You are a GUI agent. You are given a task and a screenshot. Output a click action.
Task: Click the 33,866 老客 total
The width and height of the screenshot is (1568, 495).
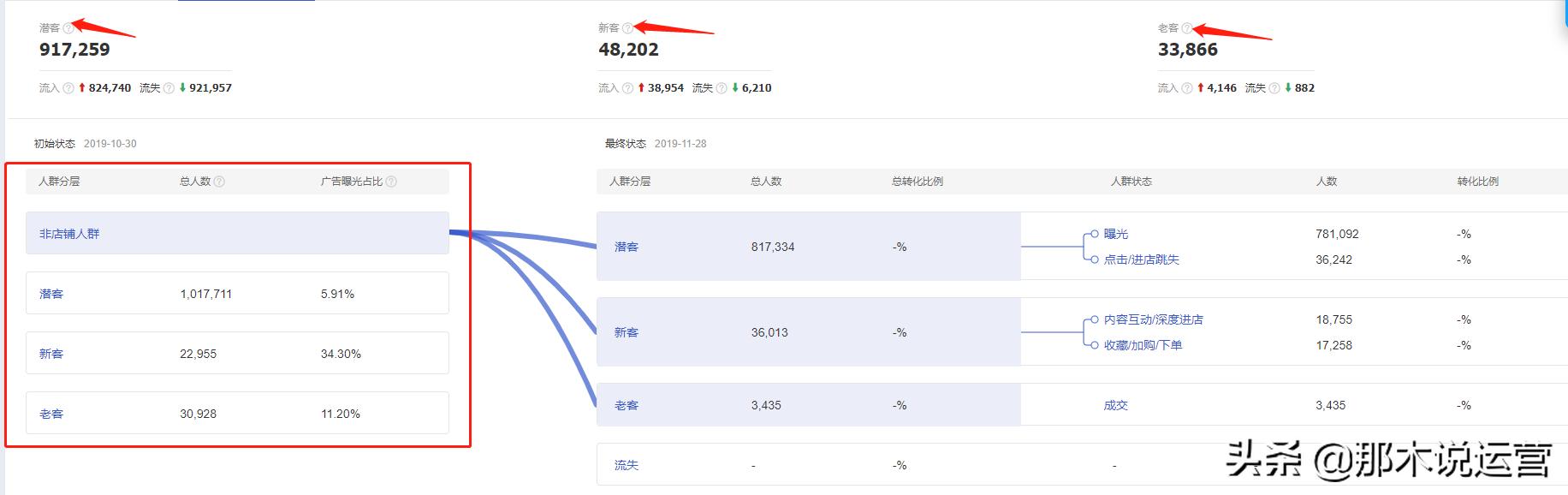point(1188,50)
